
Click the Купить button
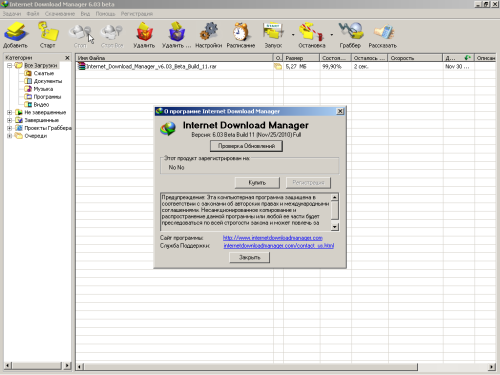coord(257,183)
